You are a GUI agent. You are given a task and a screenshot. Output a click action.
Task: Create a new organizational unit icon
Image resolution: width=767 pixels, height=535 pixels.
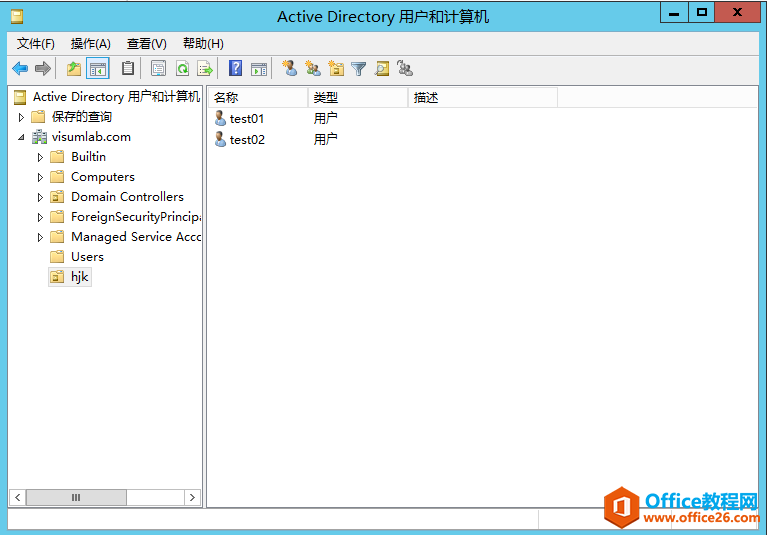336,68
